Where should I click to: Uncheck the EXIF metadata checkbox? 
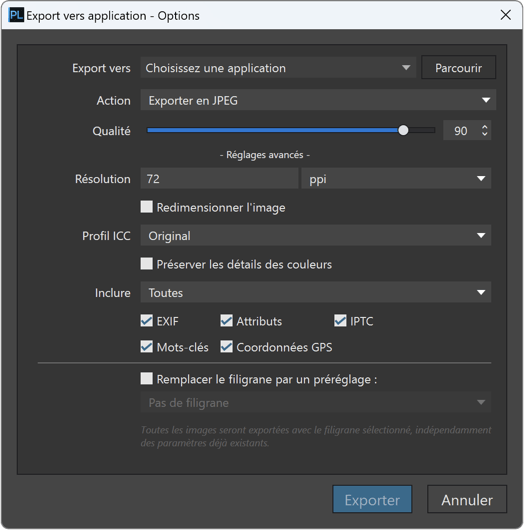click(x=146, y=320)
